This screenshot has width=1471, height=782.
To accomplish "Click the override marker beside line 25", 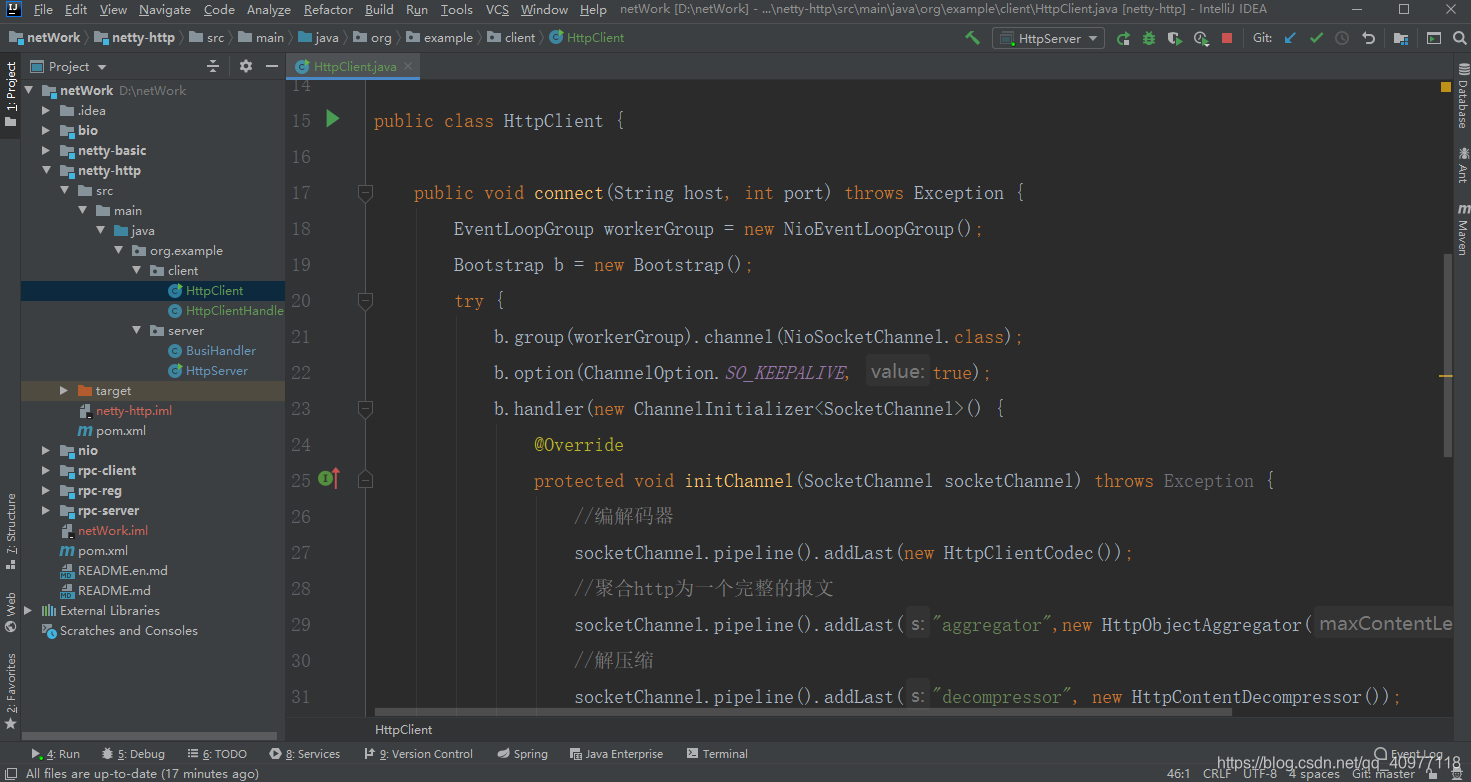I will [330, 479].
